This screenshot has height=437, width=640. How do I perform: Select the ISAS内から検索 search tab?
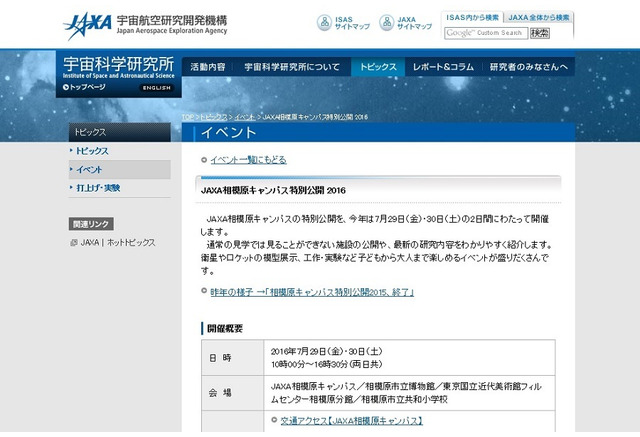[x=471, y=17]
